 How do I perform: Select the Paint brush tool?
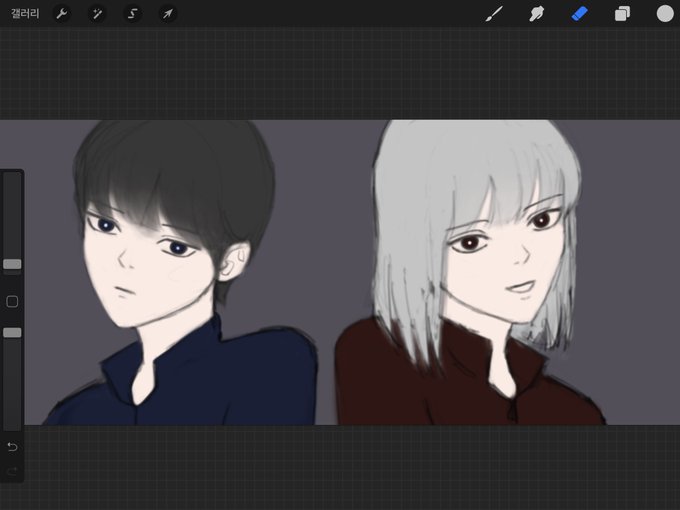coord(494,14)
